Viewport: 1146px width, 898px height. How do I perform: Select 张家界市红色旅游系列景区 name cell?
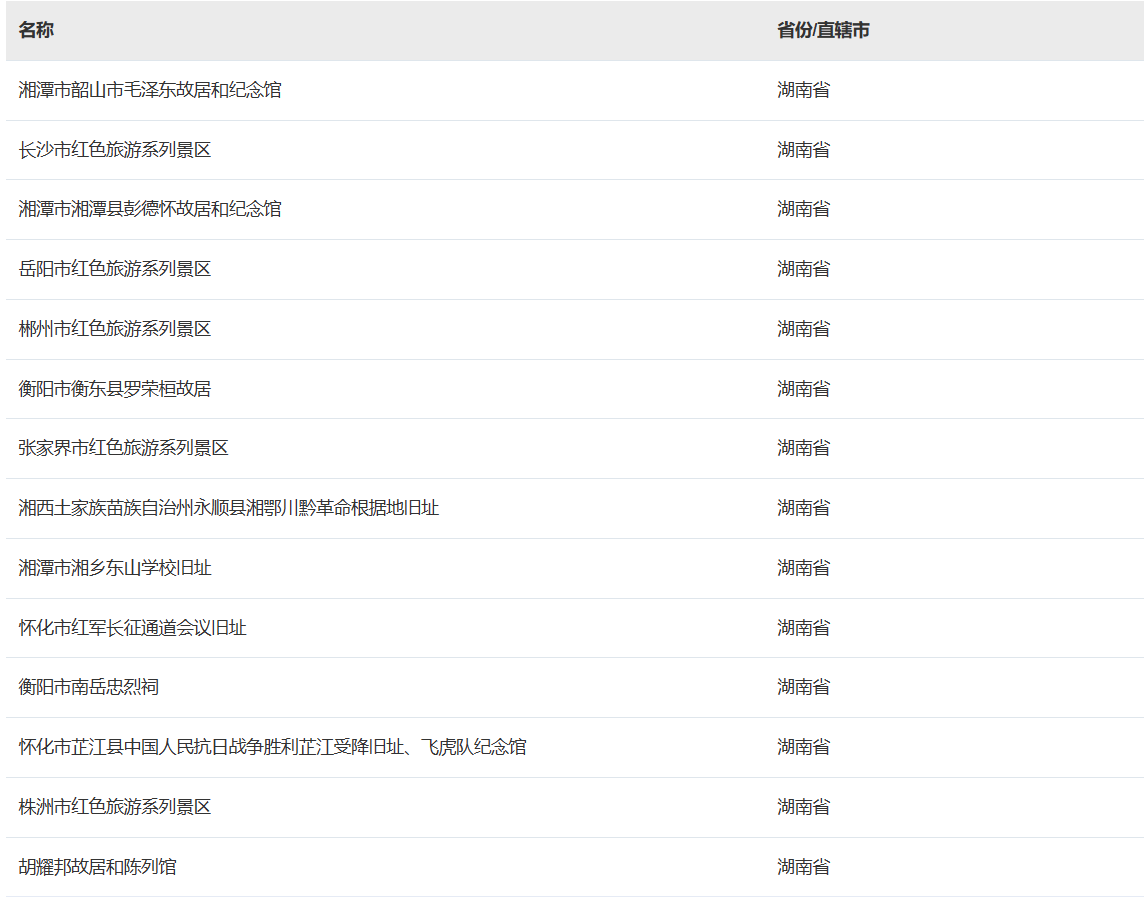[124, 448]
